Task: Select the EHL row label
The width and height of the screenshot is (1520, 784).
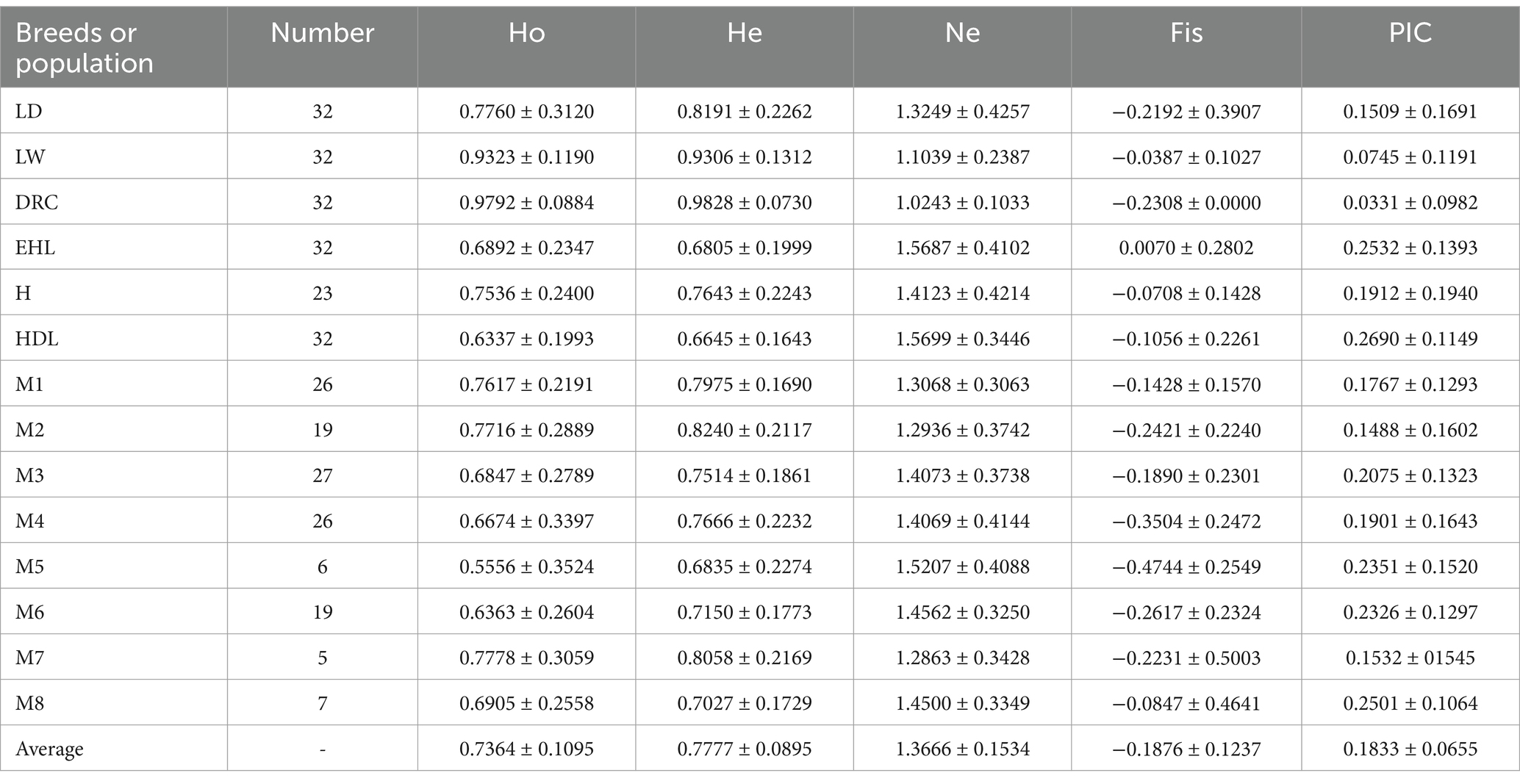Action: tap(35, 248)
